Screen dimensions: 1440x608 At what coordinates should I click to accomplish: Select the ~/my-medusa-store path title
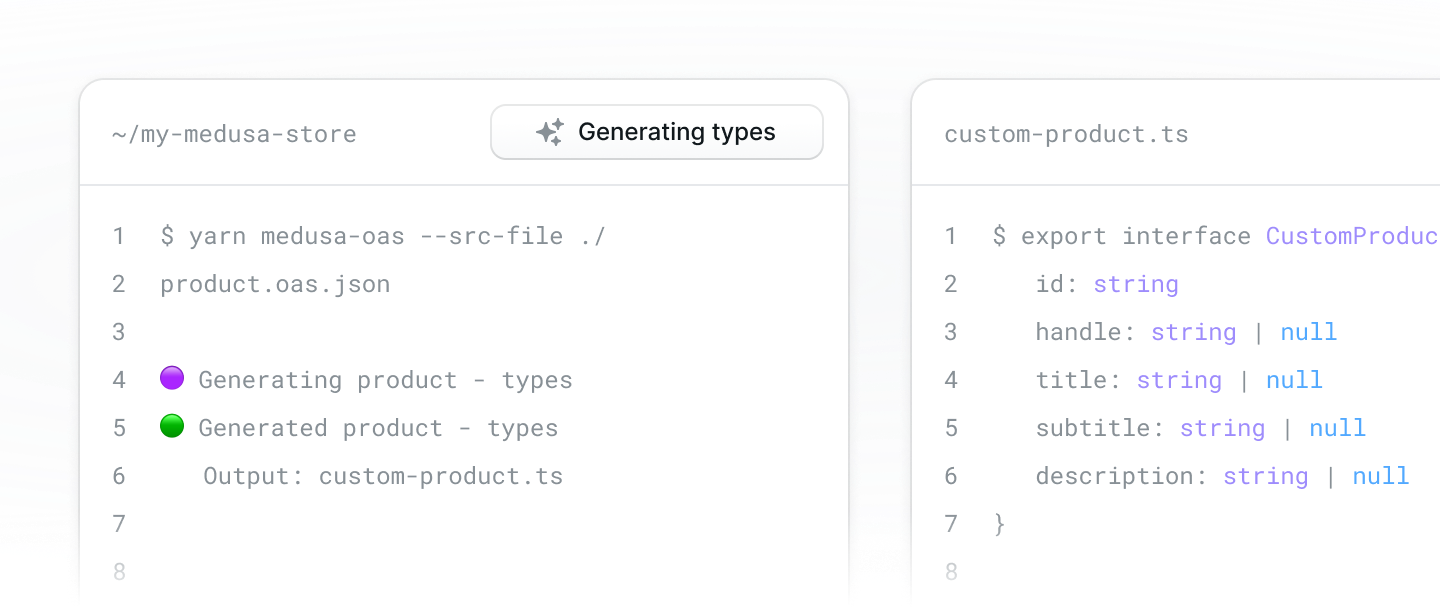coord(234,134)
